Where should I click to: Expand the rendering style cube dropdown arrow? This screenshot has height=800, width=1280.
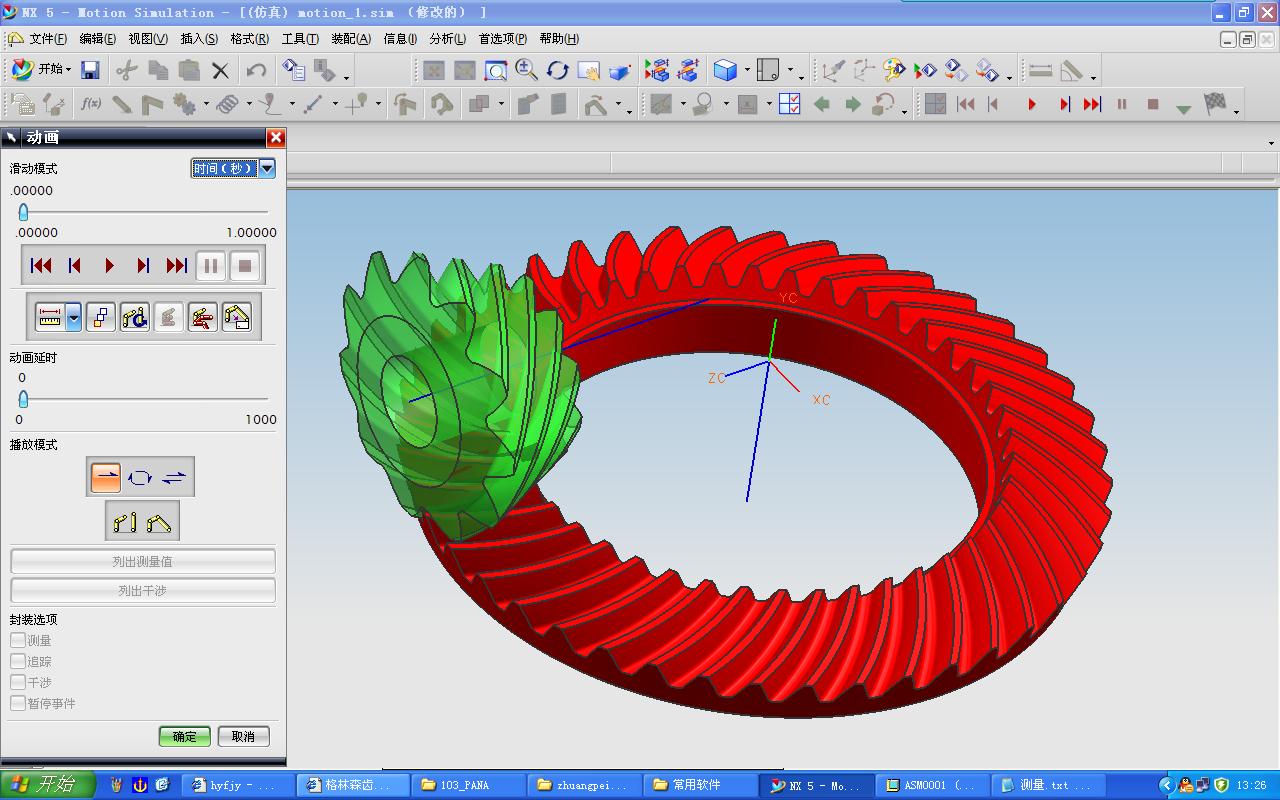tap(747, 72)
